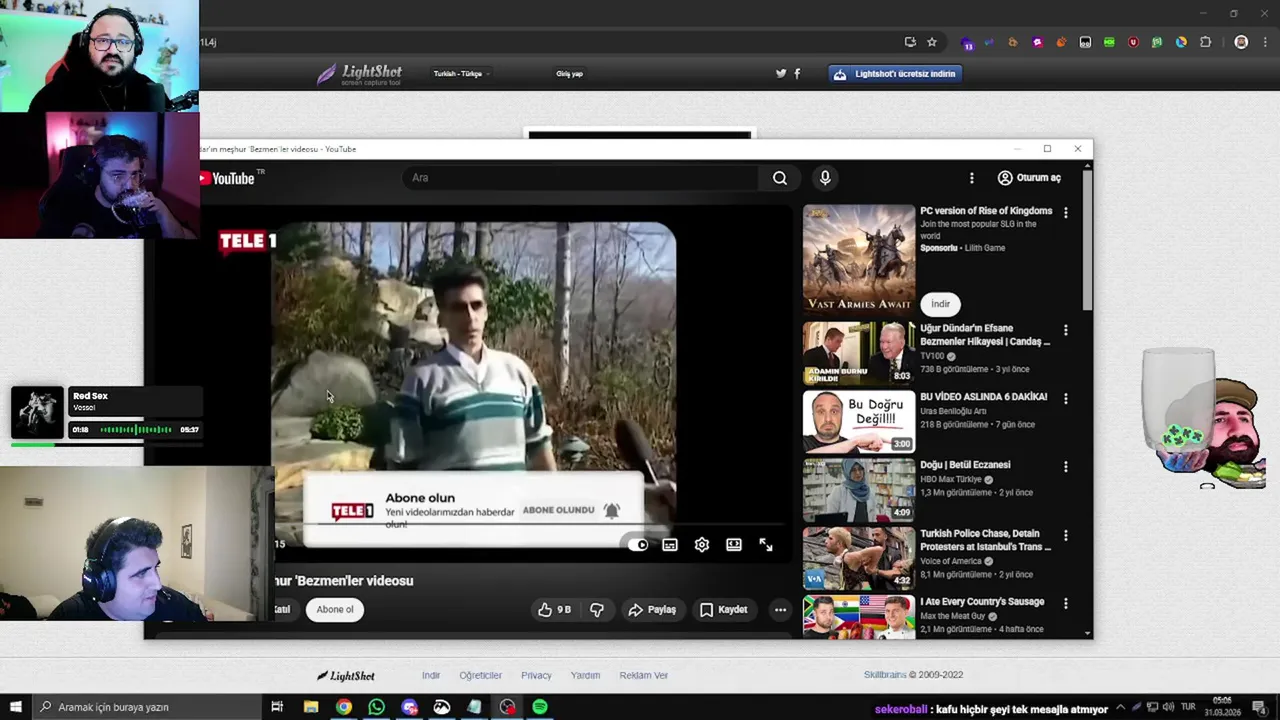Open Chrome three-dot menu

(1266, 42)
